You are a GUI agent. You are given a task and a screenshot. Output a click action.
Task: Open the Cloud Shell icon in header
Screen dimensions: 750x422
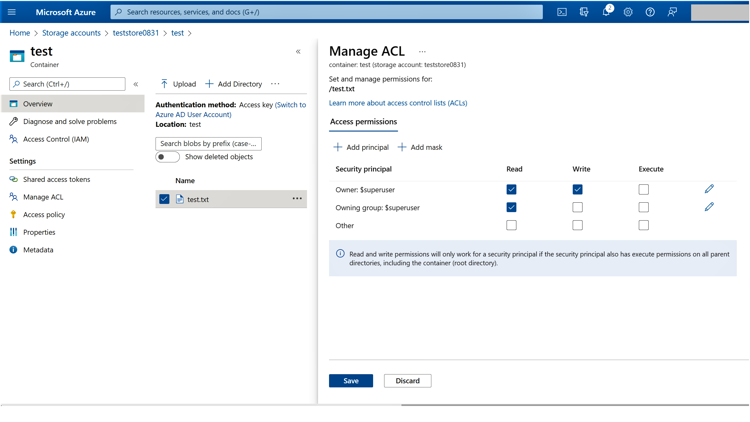tap(562, 12)
